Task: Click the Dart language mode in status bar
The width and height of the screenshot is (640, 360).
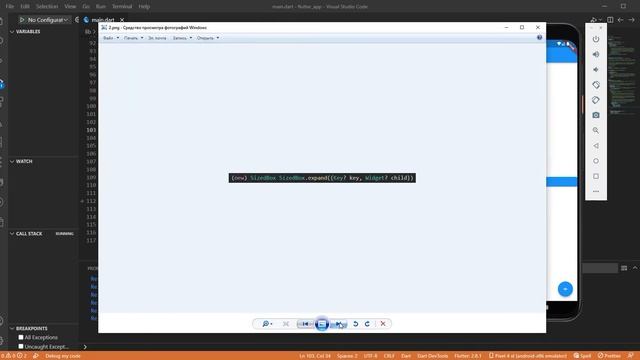Action: (406, 356)
